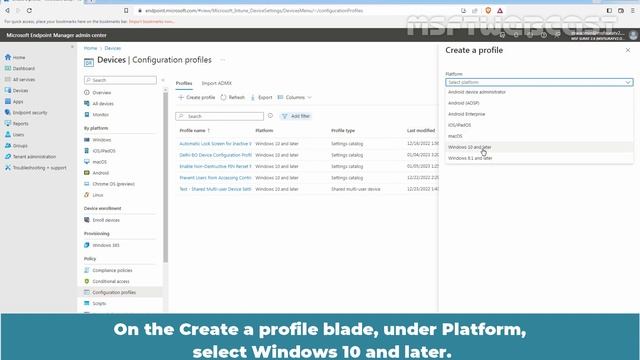Open Prevent Users from Accessing Control profile
The image size is (640, 360).
[216, 178]
